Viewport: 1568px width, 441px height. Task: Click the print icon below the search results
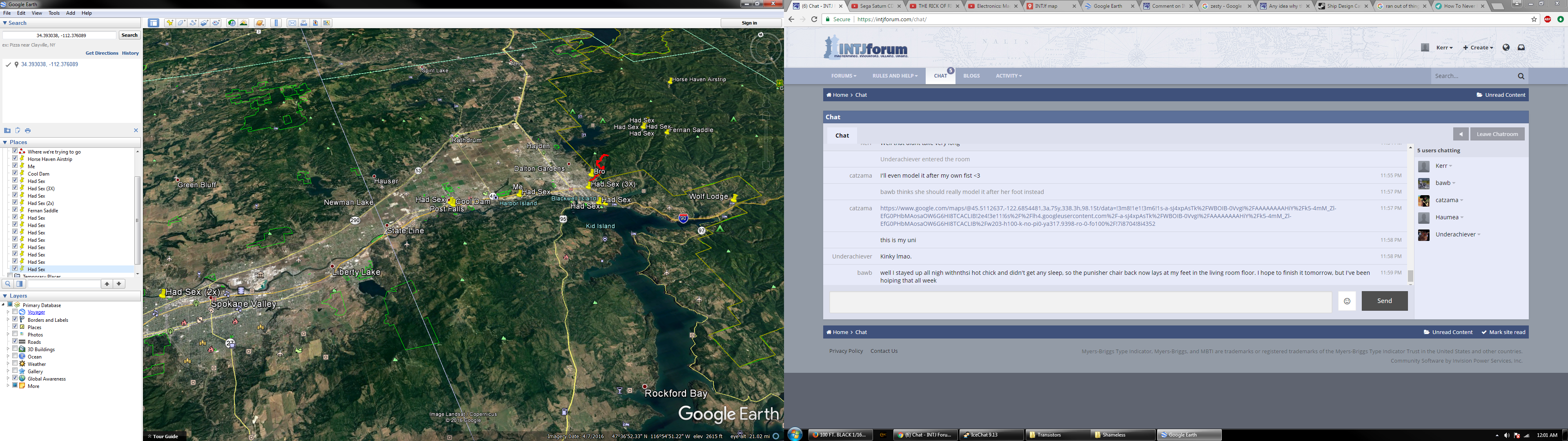28,130
